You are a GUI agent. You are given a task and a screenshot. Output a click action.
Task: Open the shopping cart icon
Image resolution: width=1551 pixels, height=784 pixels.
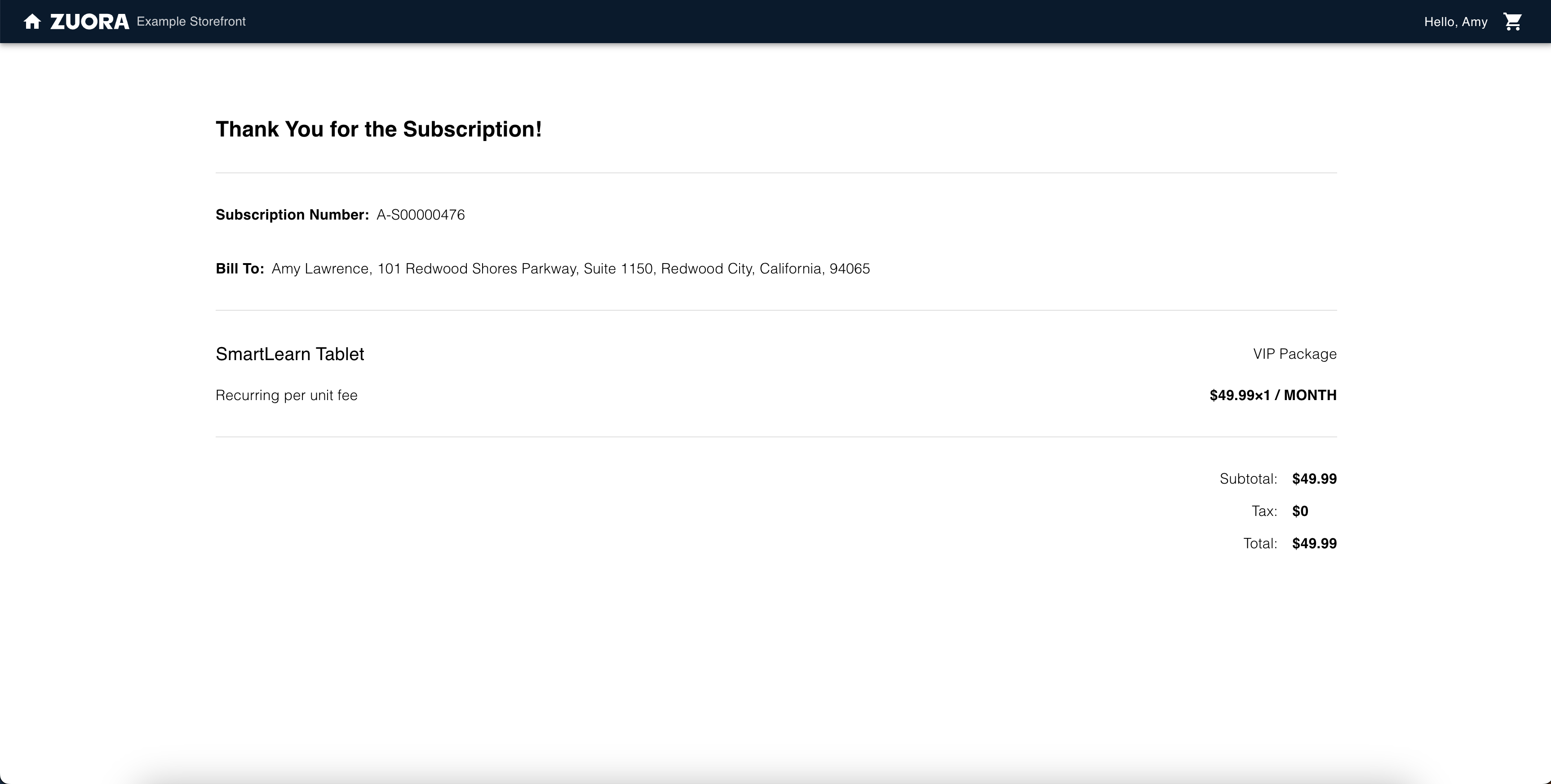point(1512,22)
